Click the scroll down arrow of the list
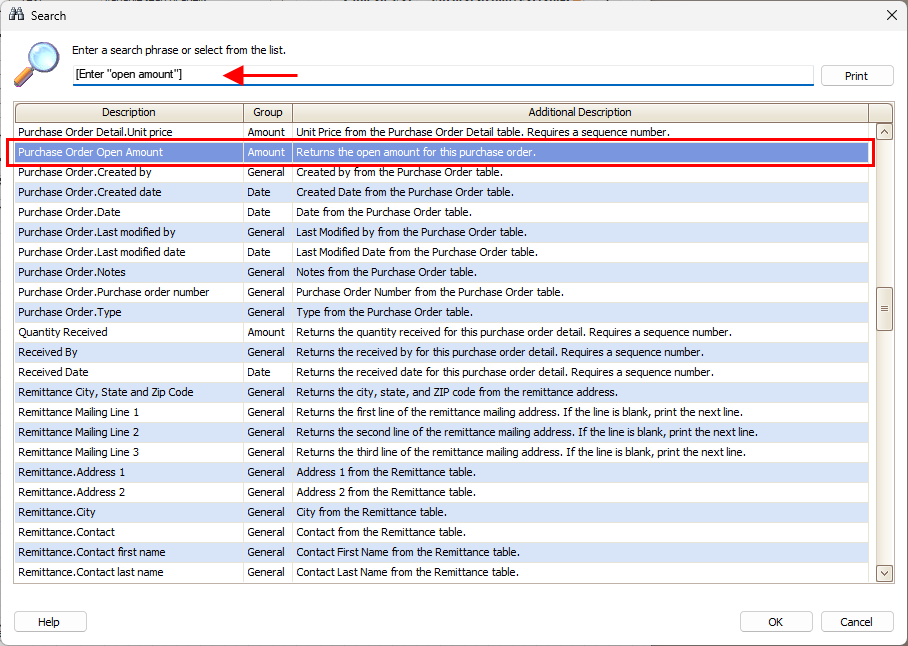 tap(884, 574)
